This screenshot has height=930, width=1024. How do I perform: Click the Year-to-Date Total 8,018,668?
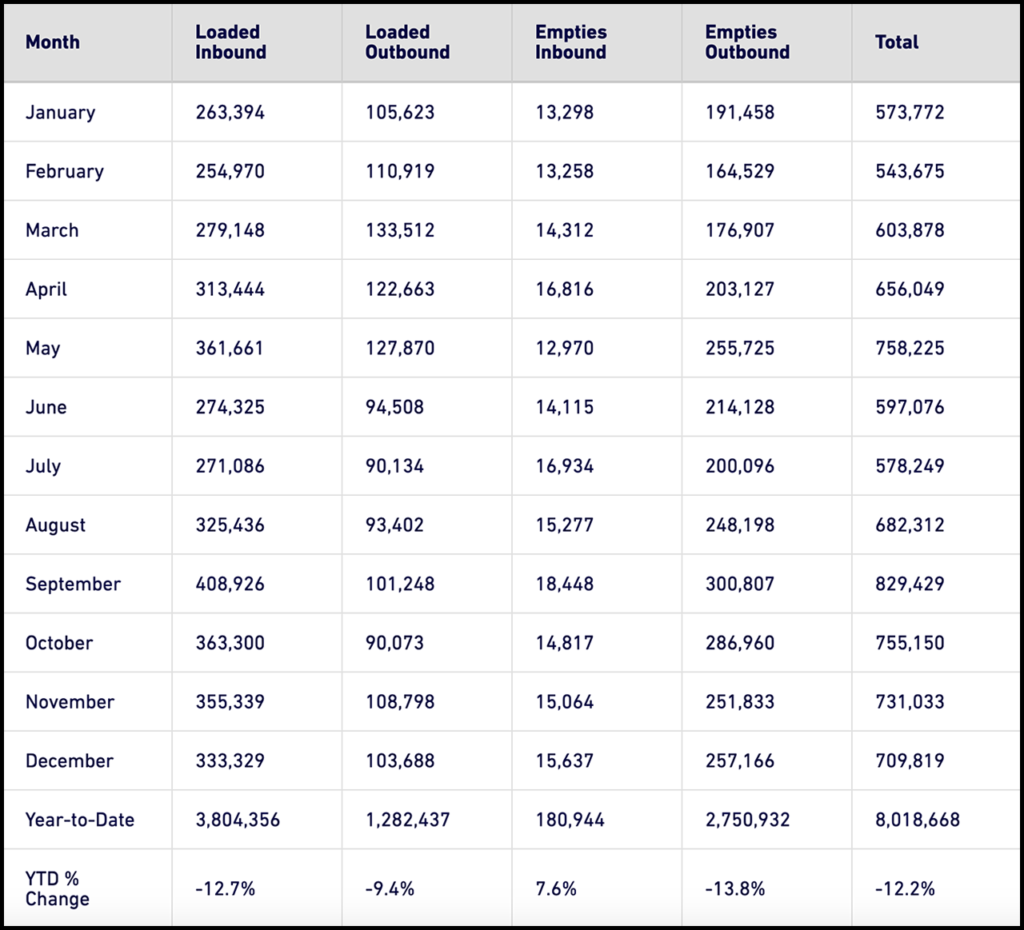point(917,820)
